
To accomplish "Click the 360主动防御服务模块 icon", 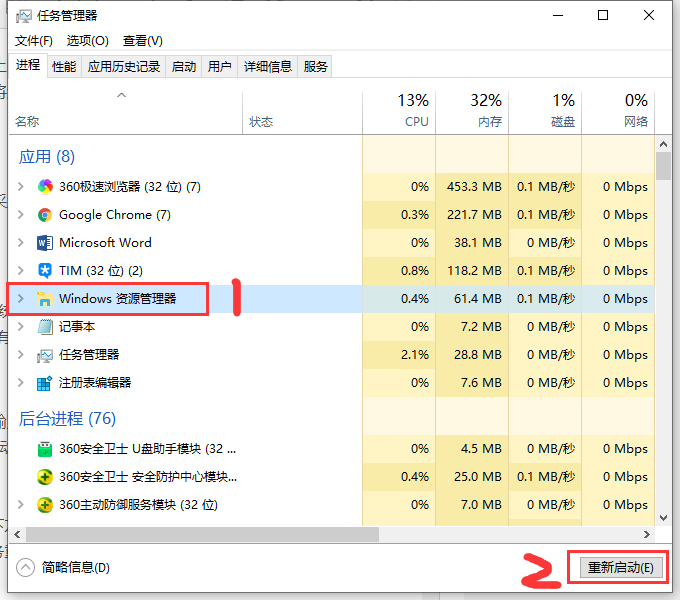I will tap(45, 505).
